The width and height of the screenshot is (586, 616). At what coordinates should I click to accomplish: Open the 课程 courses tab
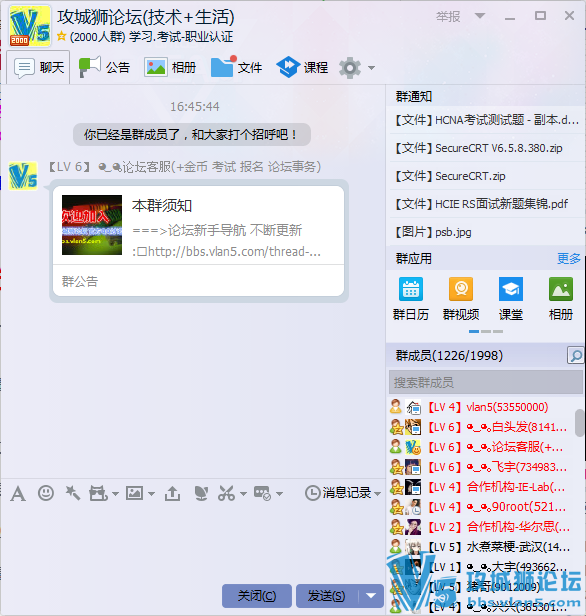pos(302,68)
